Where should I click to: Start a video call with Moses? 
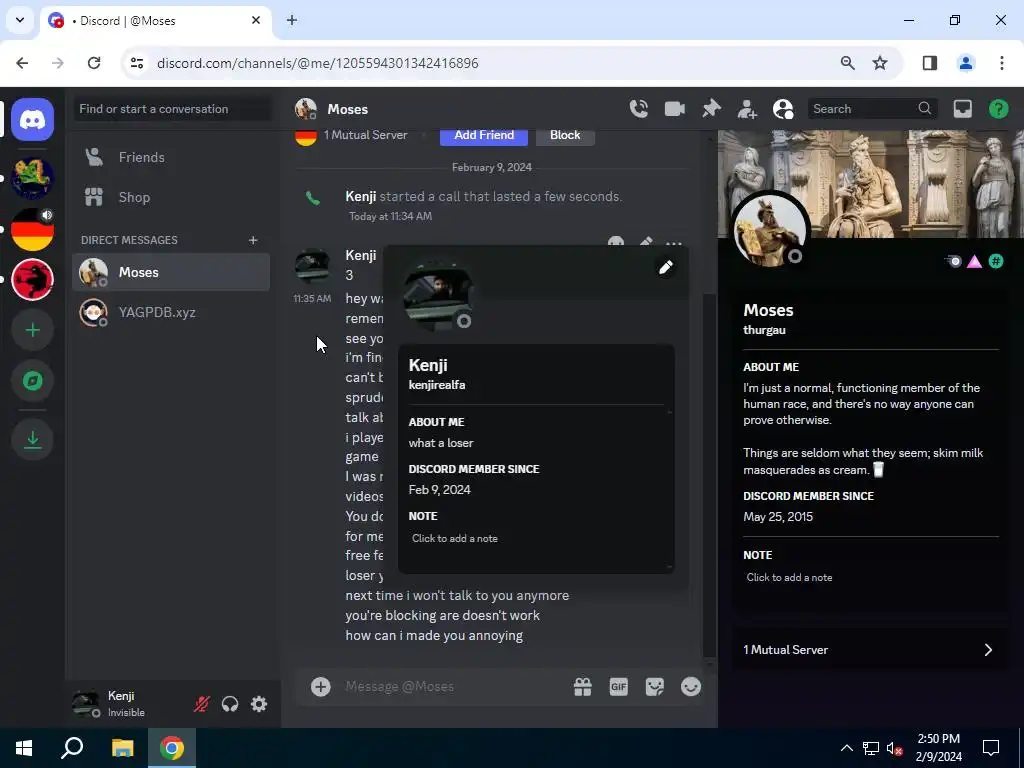coord(675,108)
